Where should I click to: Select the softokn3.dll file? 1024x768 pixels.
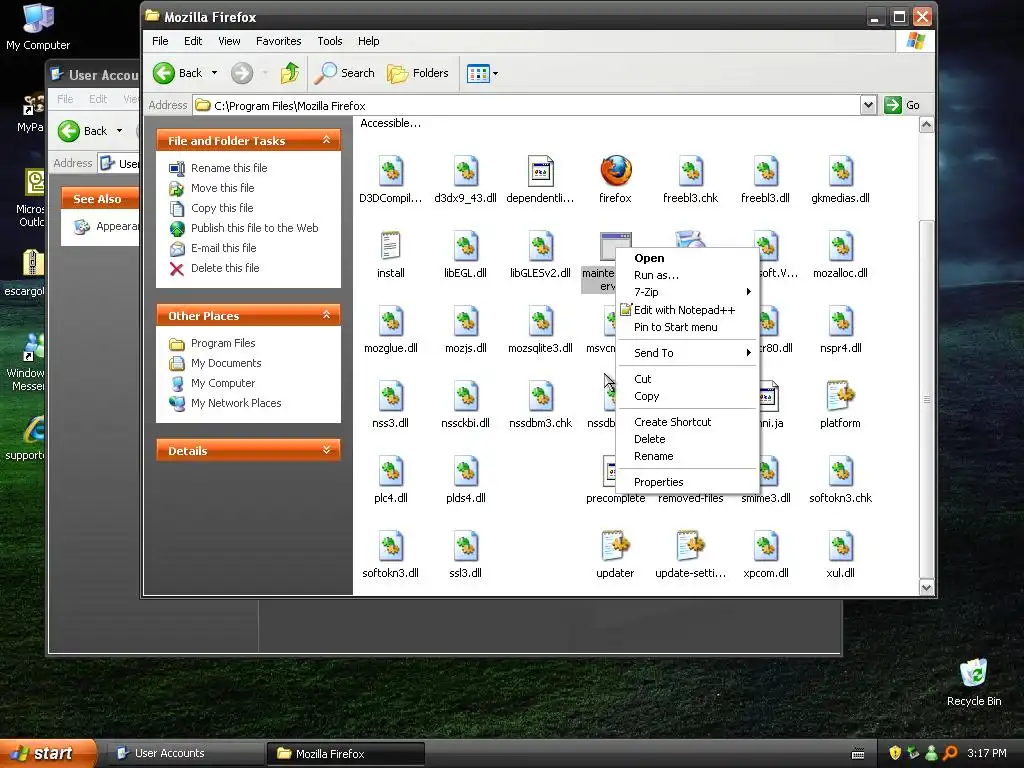pos(391,554)
